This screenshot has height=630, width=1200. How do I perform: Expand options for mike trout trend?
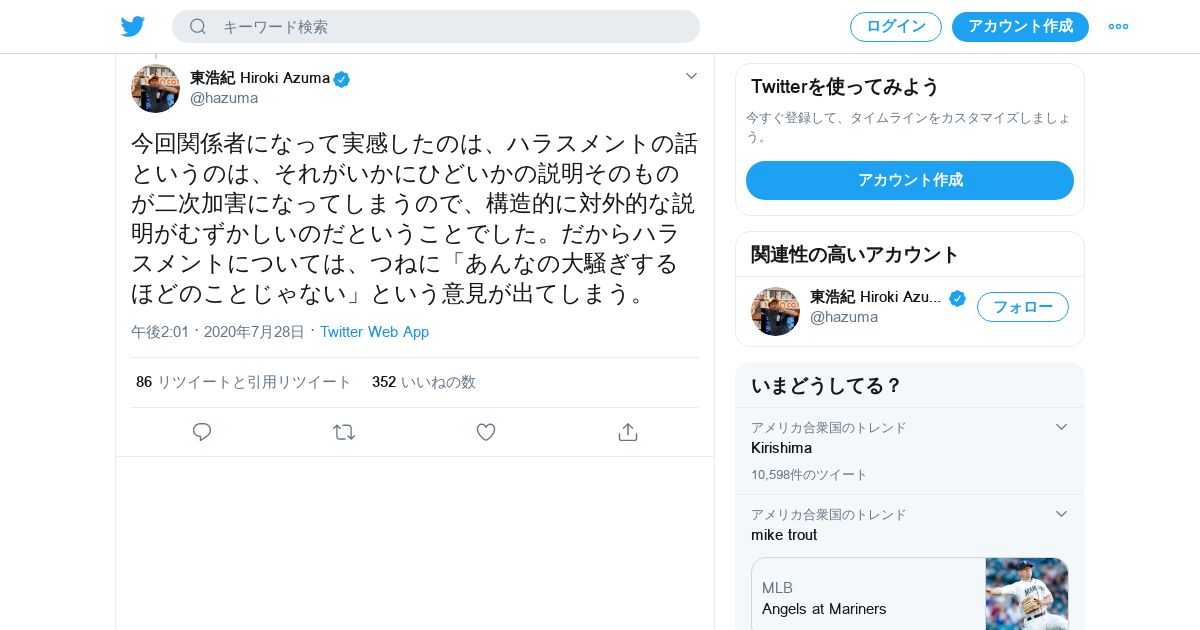[x=1061, y=514]
